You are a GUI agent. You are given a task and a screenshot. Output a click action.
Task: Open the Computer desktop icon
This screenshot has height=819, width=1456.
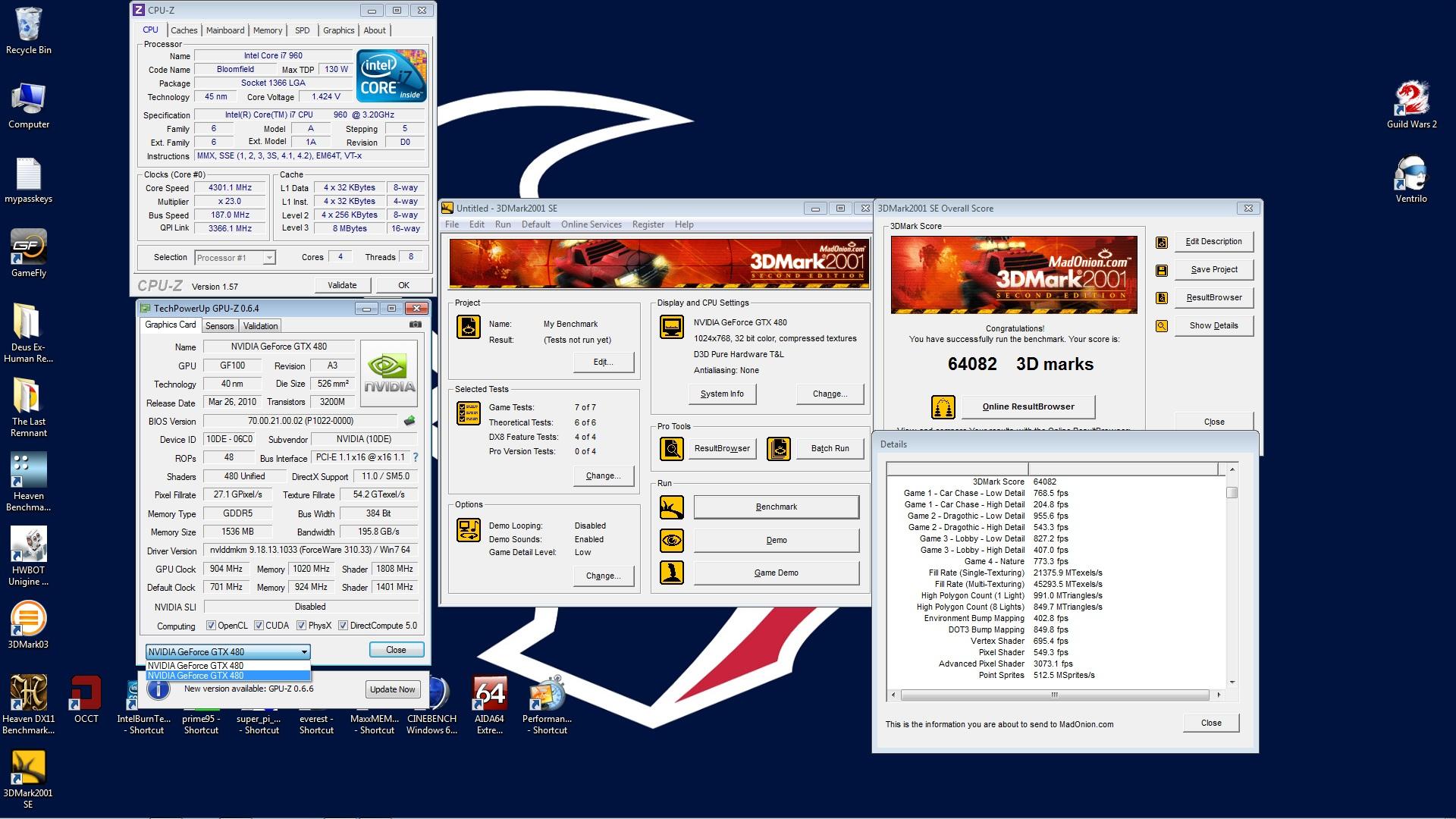[29, 106]
